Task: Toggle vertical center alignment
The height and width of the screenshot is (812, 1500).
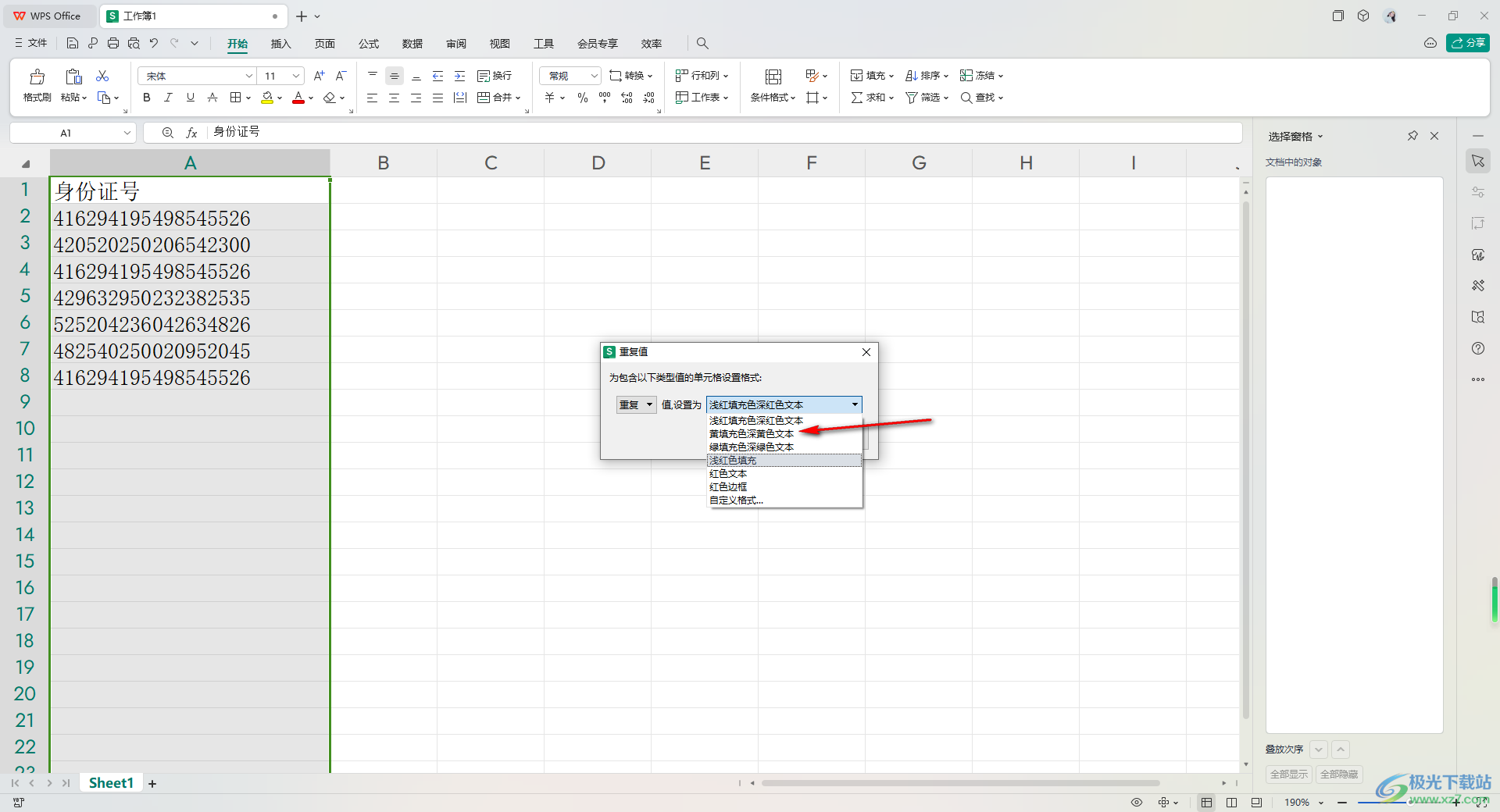Action: tap(395, 76)
